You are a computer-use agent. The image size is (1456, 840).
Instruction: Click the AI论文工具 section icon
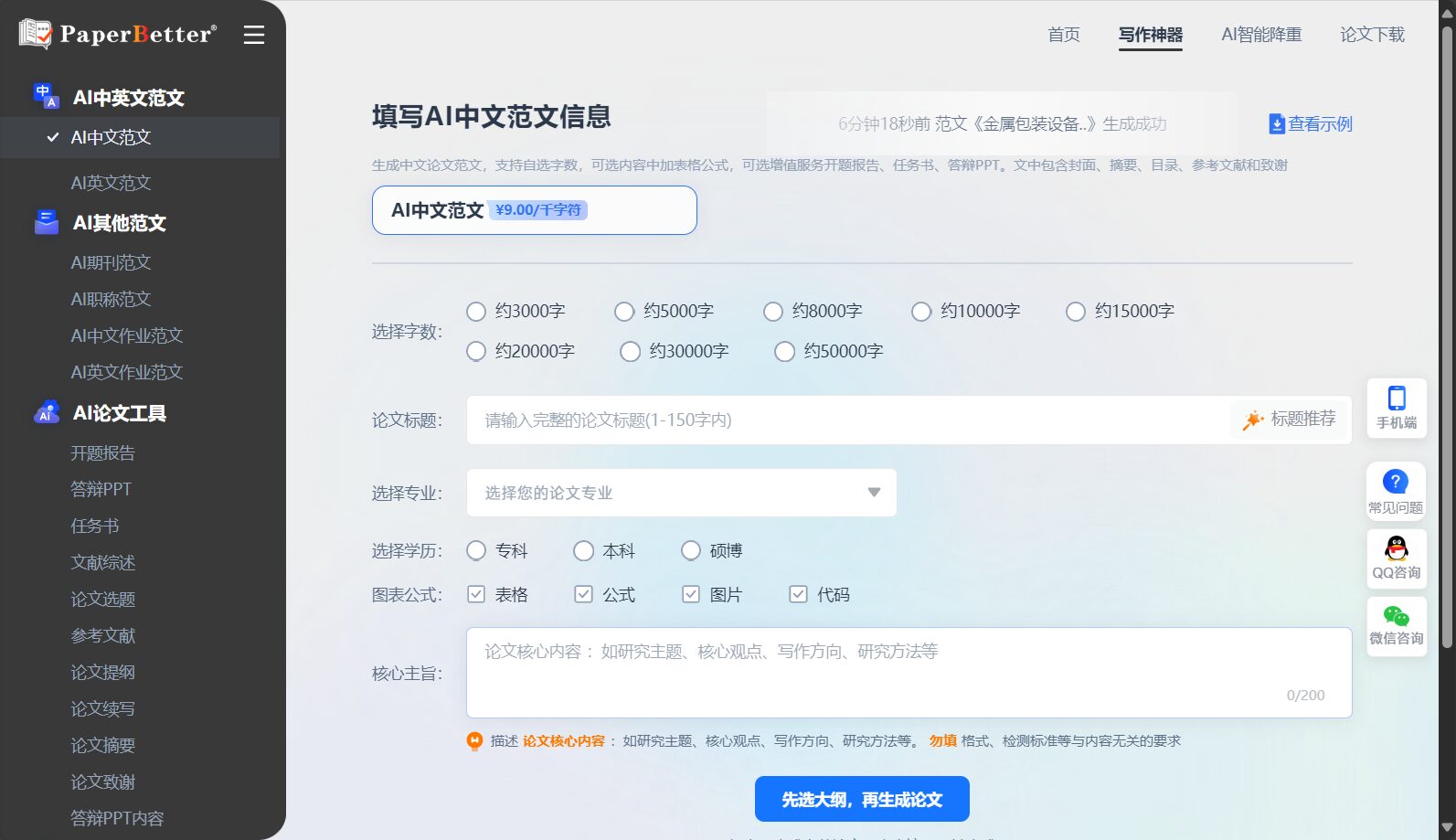[x=46, y=412]
